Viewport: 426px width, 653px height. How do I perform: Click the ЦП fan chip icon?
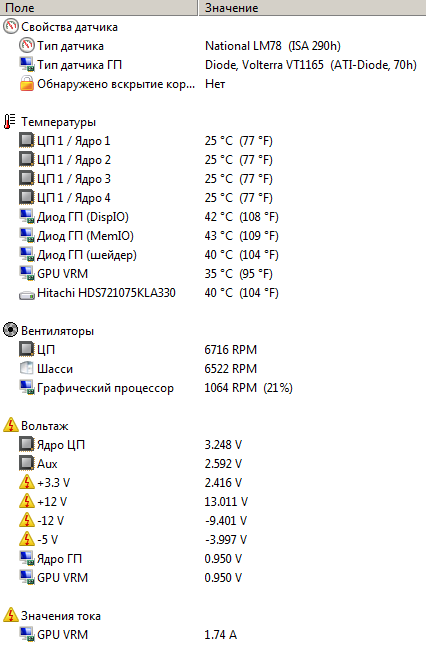pyautogui.click(x=27, y=349)
